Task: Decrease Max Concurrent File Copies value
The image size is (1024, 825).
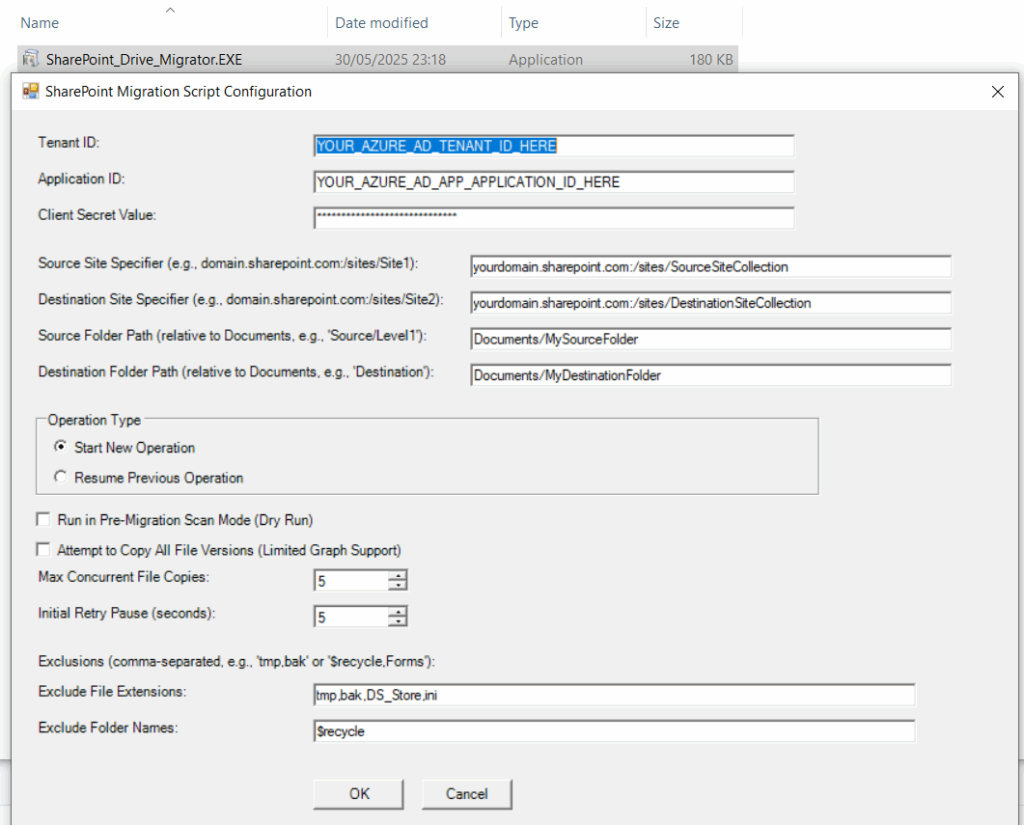Action: point(398,586)
